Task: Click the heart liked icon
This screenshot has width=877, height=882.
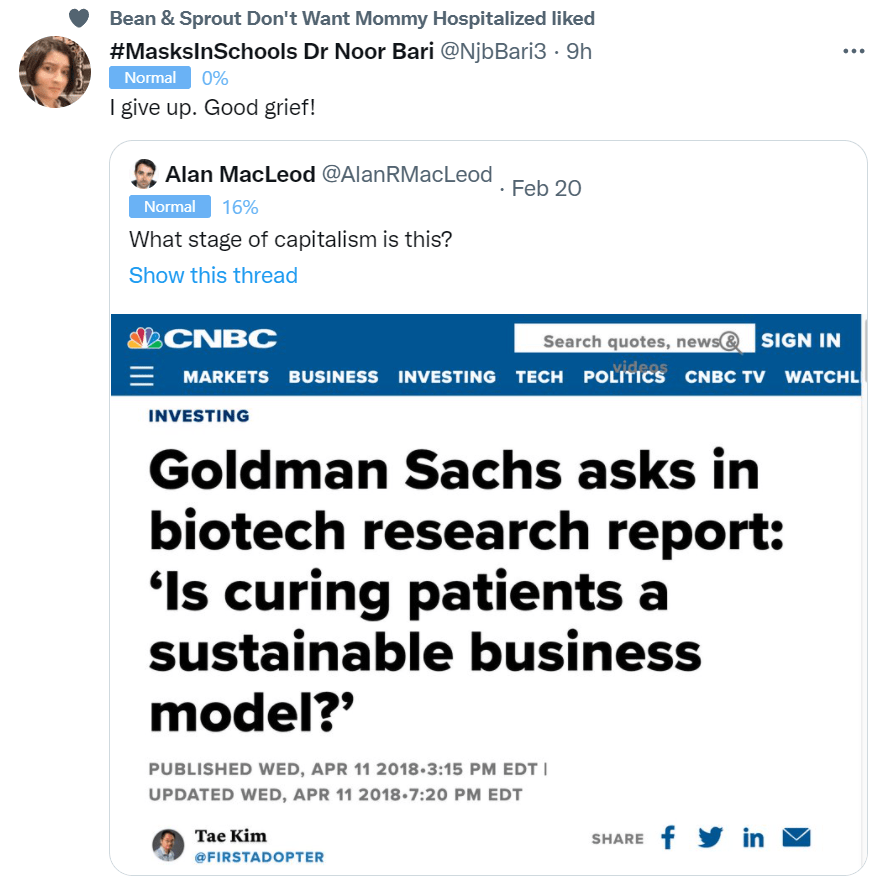Action: (x=79, y=19)
